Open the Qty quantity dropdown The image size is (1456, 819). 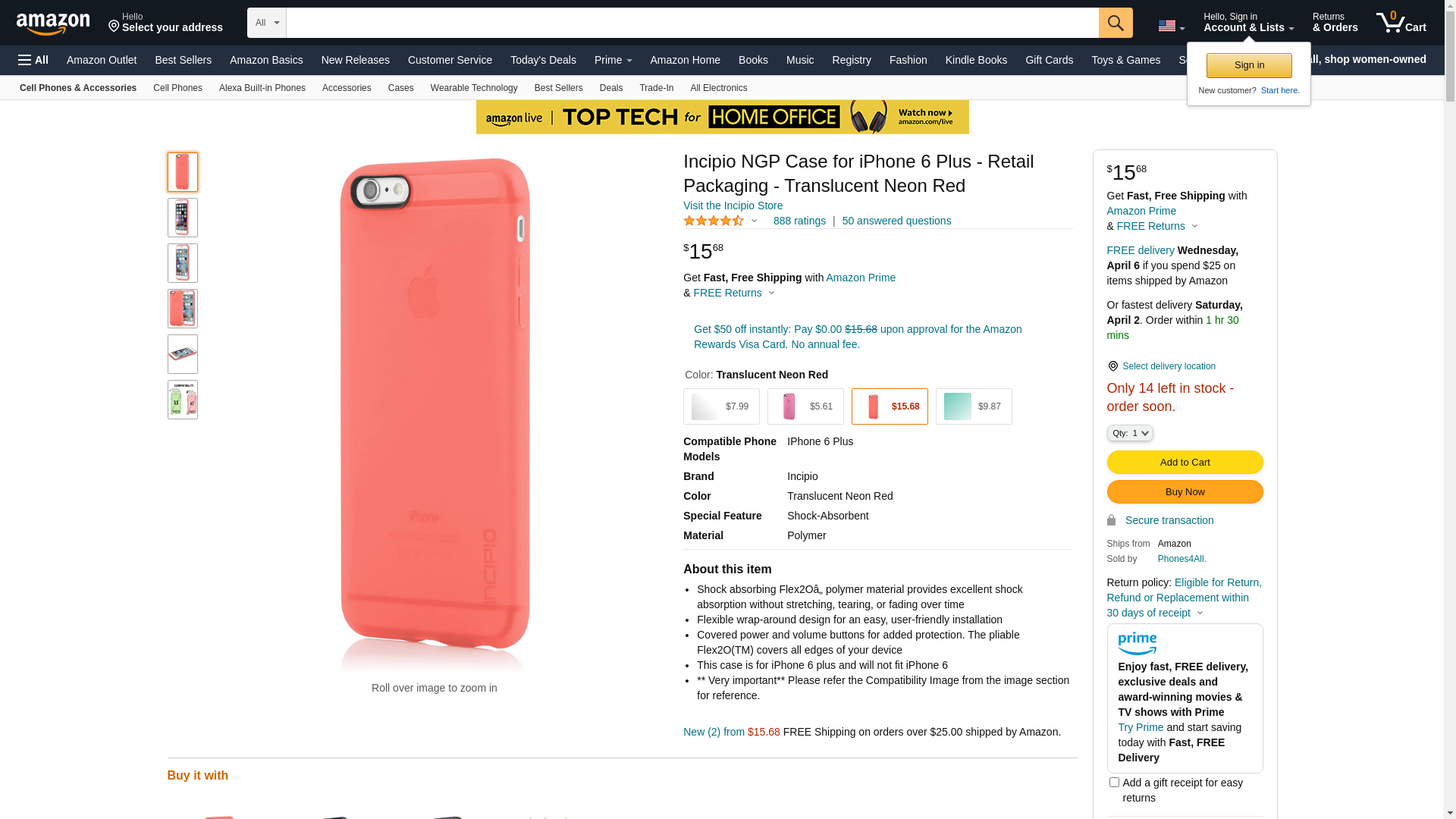pyautogui.click(x=1129, y=433)
